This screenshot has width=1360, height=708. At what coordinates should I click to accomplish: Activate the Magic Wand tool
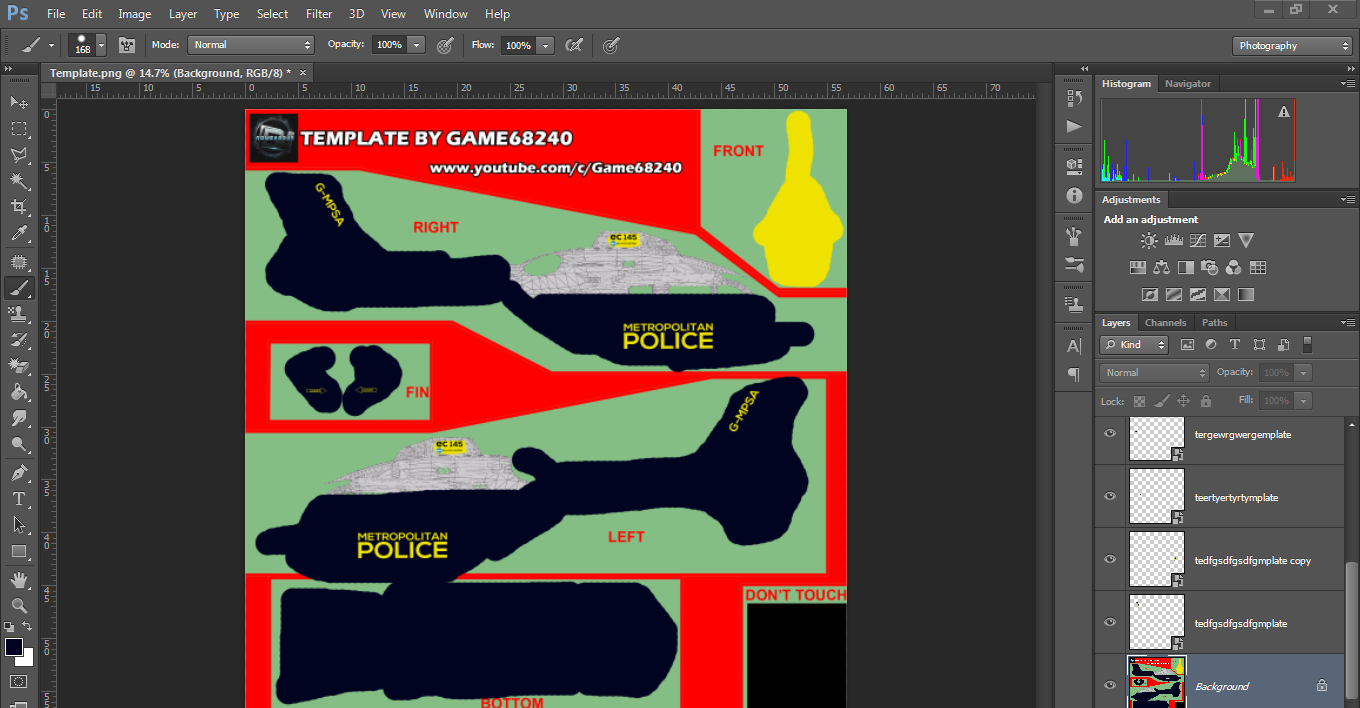(x=18, y=181)
